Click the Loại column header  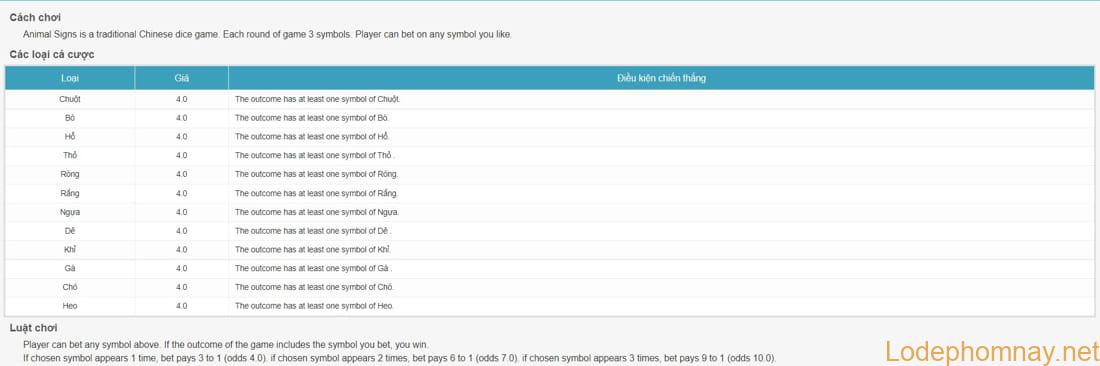(x=69, y=78)
